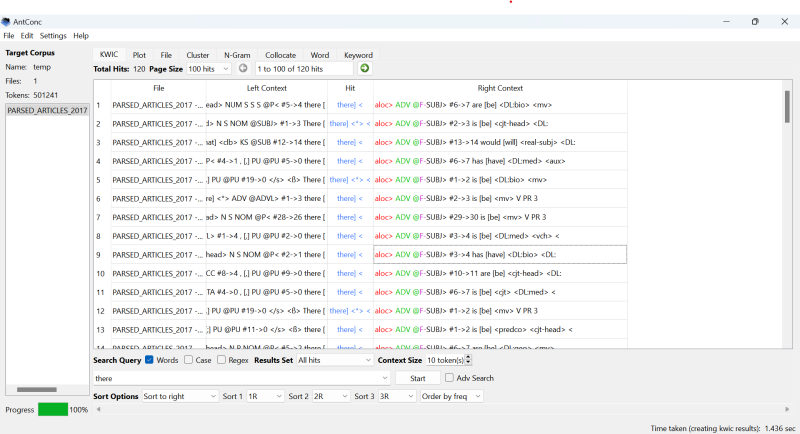Switch to the Word tab
This screenshot has width=800, height=434.
320,55
